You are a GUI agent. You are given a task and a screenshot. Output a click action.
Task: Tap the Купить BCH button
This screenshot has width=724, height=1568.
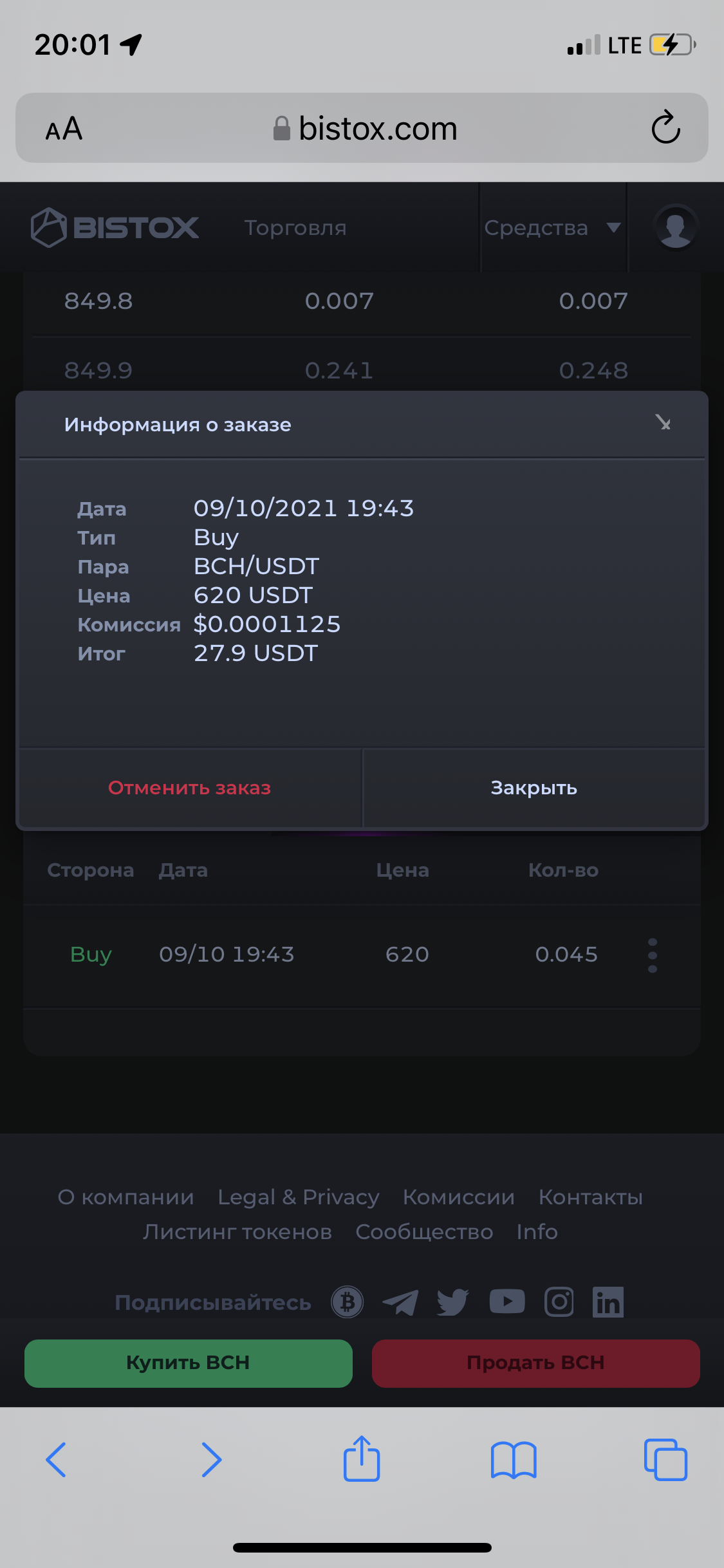pyautogui.click(x=189, y=1363)
